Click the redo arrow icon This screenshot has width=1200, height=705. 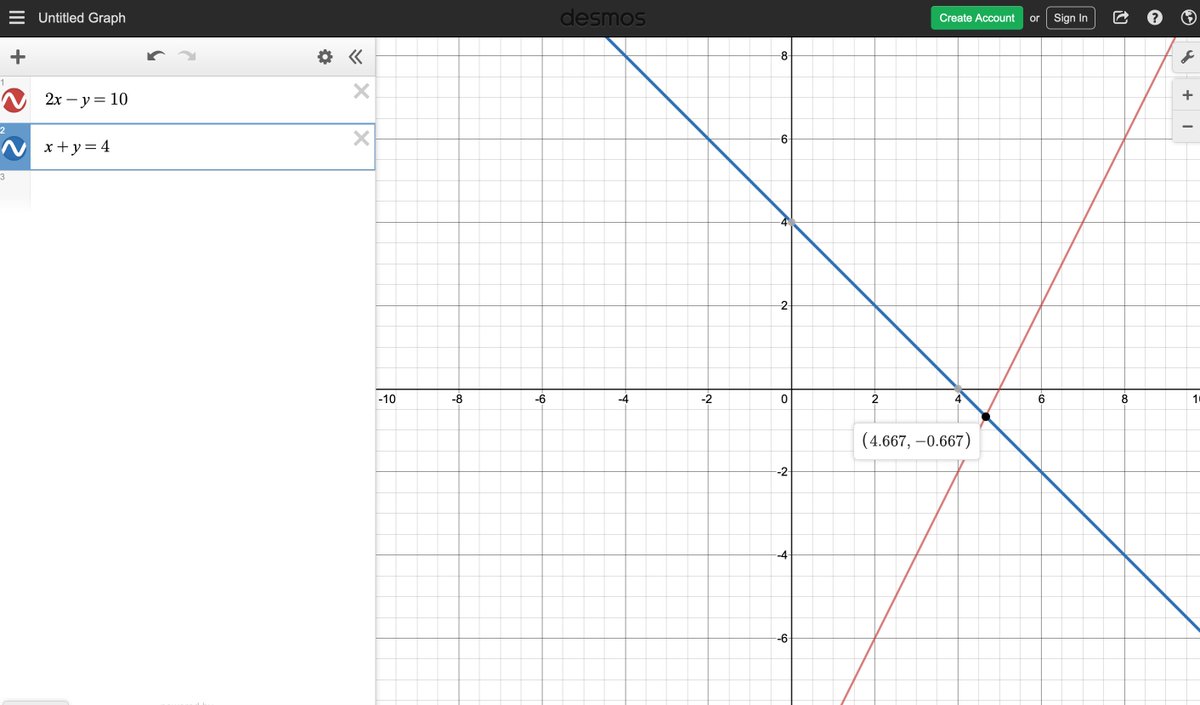188,57
